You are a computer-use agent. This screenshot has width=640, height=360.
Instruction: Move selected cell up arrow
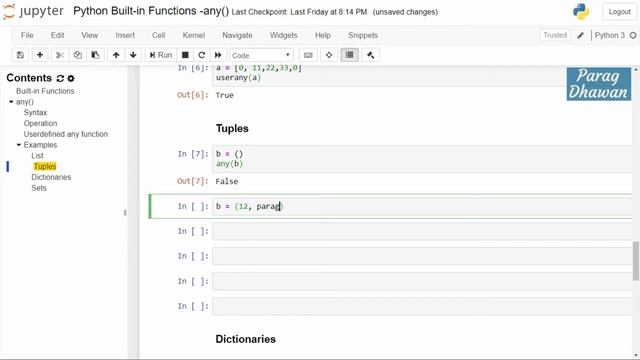[116, 55]
